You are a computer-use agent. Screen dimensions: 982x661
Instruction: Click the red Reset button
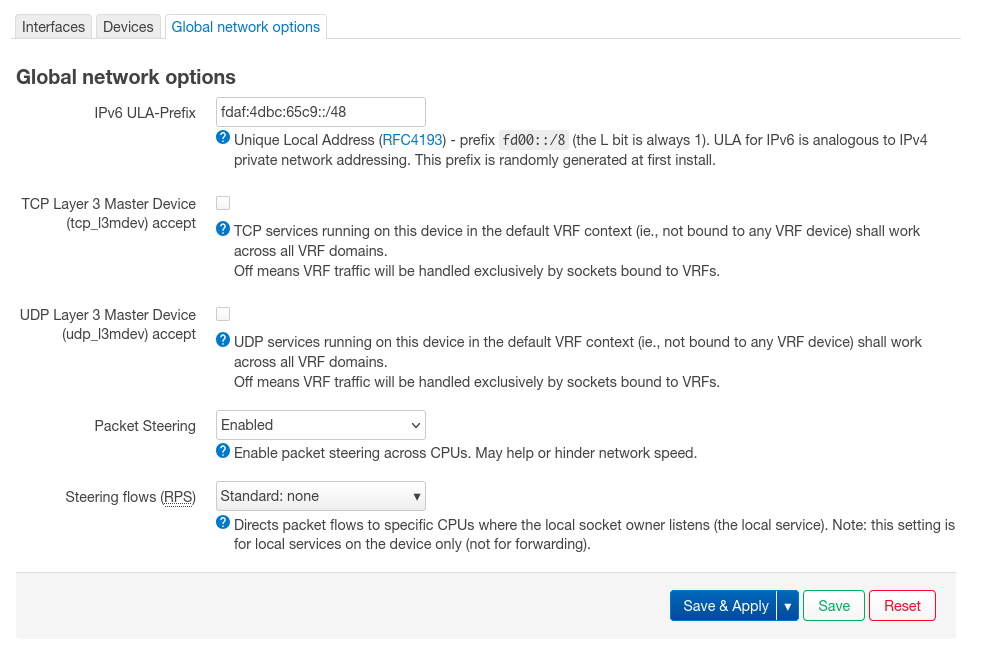pyautogui.click(x=902, y=606)
